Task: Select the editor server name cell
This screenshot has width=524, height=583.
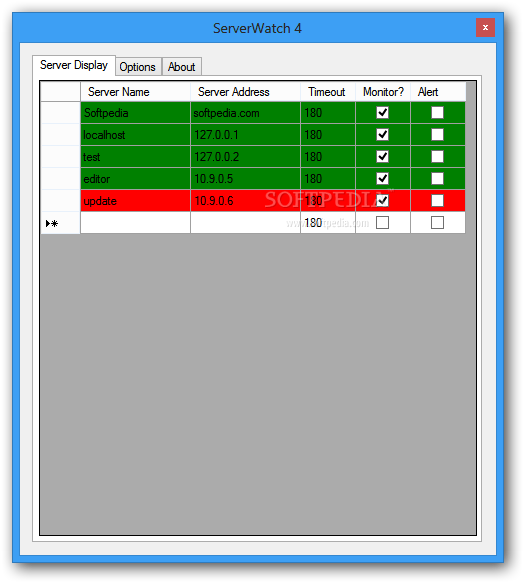Action: click(135, 178)
